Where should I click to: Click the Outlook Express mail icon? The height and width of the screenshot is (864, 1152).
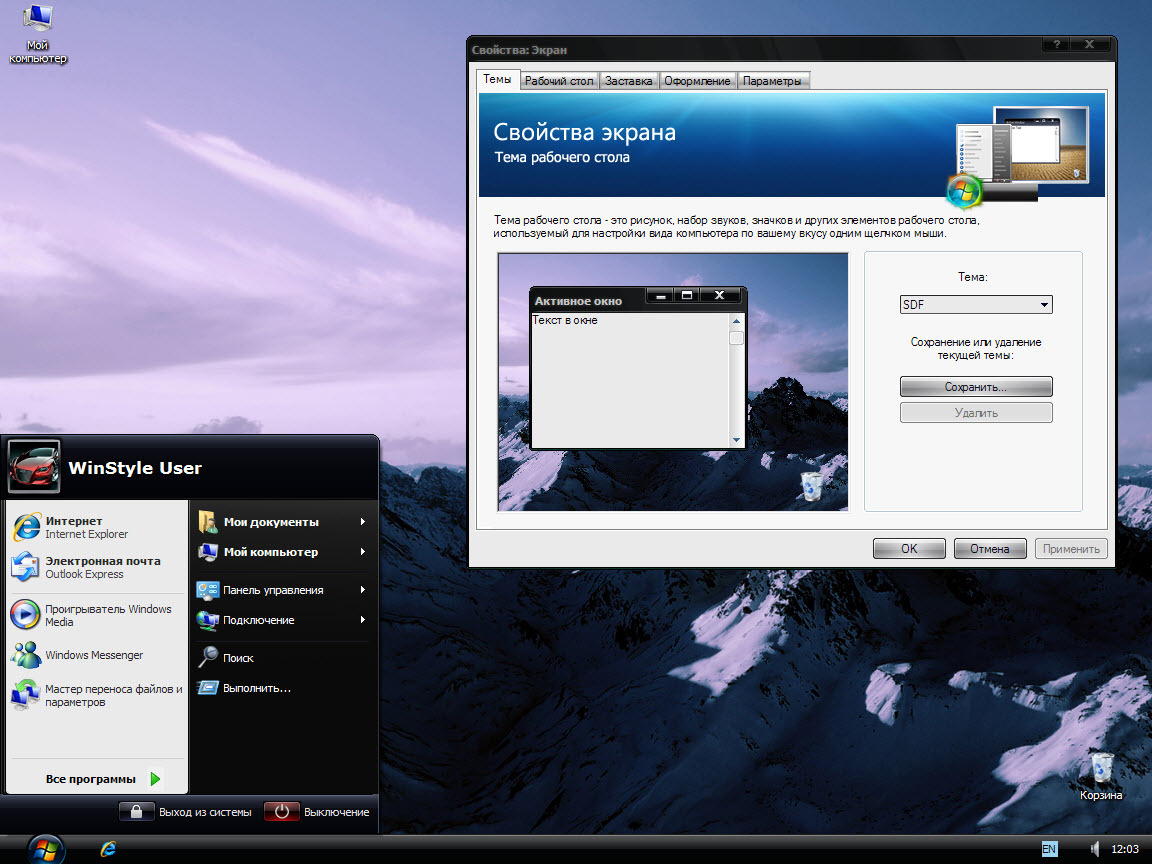click(x=26, y=567)
